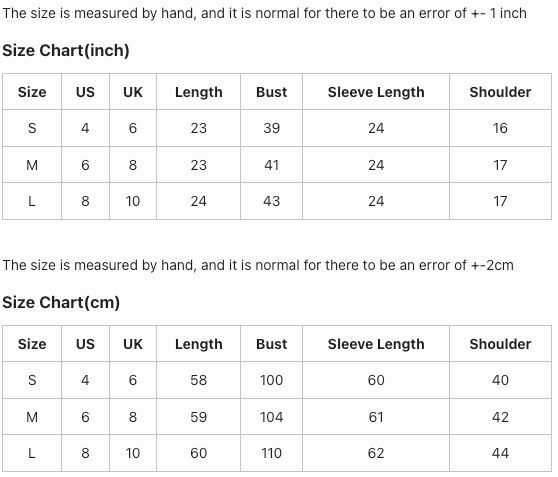Click the Size Chart(cm) heading
The image size is (558, 477).
click(61, 303)
